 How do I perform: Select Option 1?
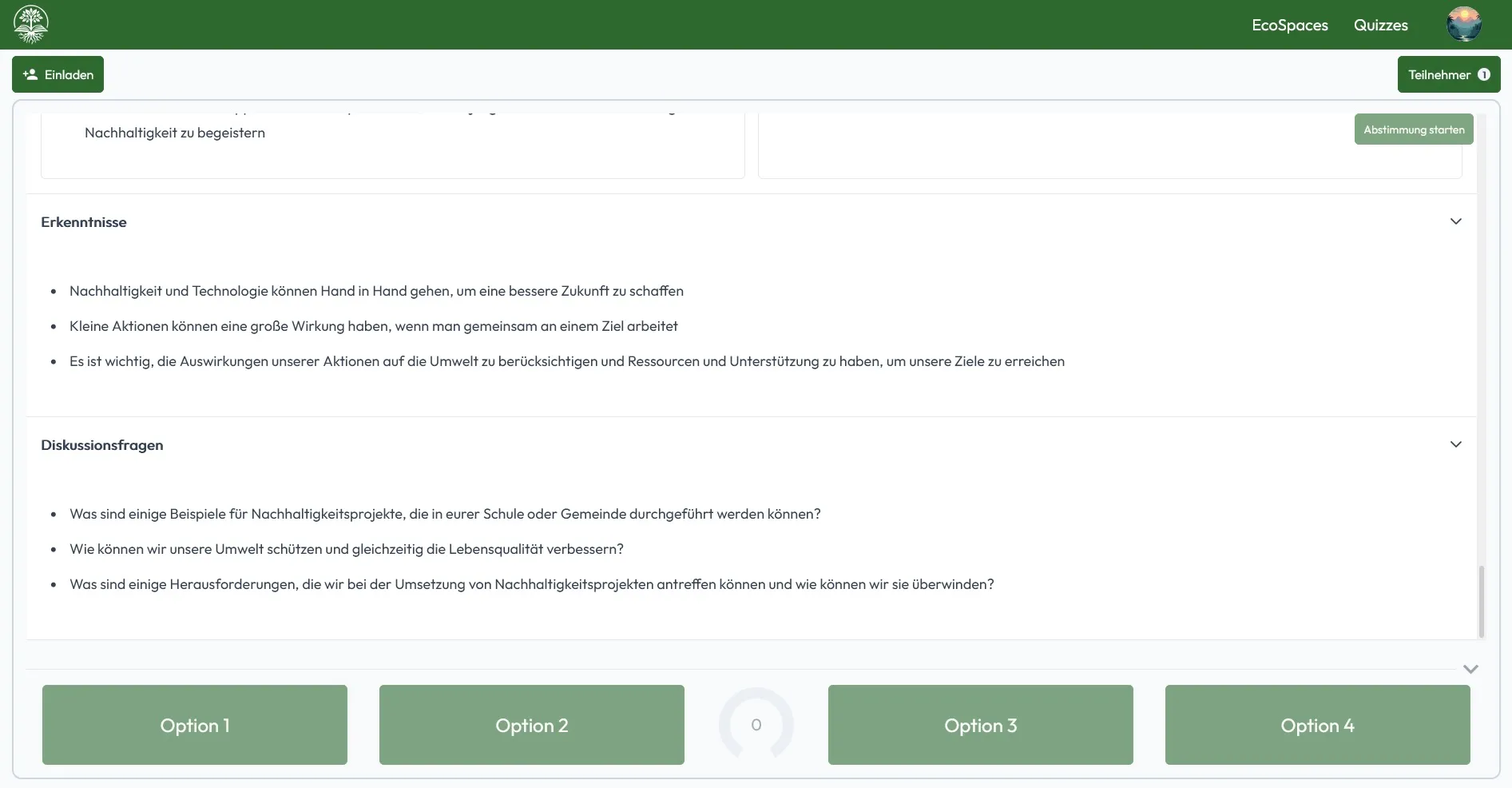(194, 725)
